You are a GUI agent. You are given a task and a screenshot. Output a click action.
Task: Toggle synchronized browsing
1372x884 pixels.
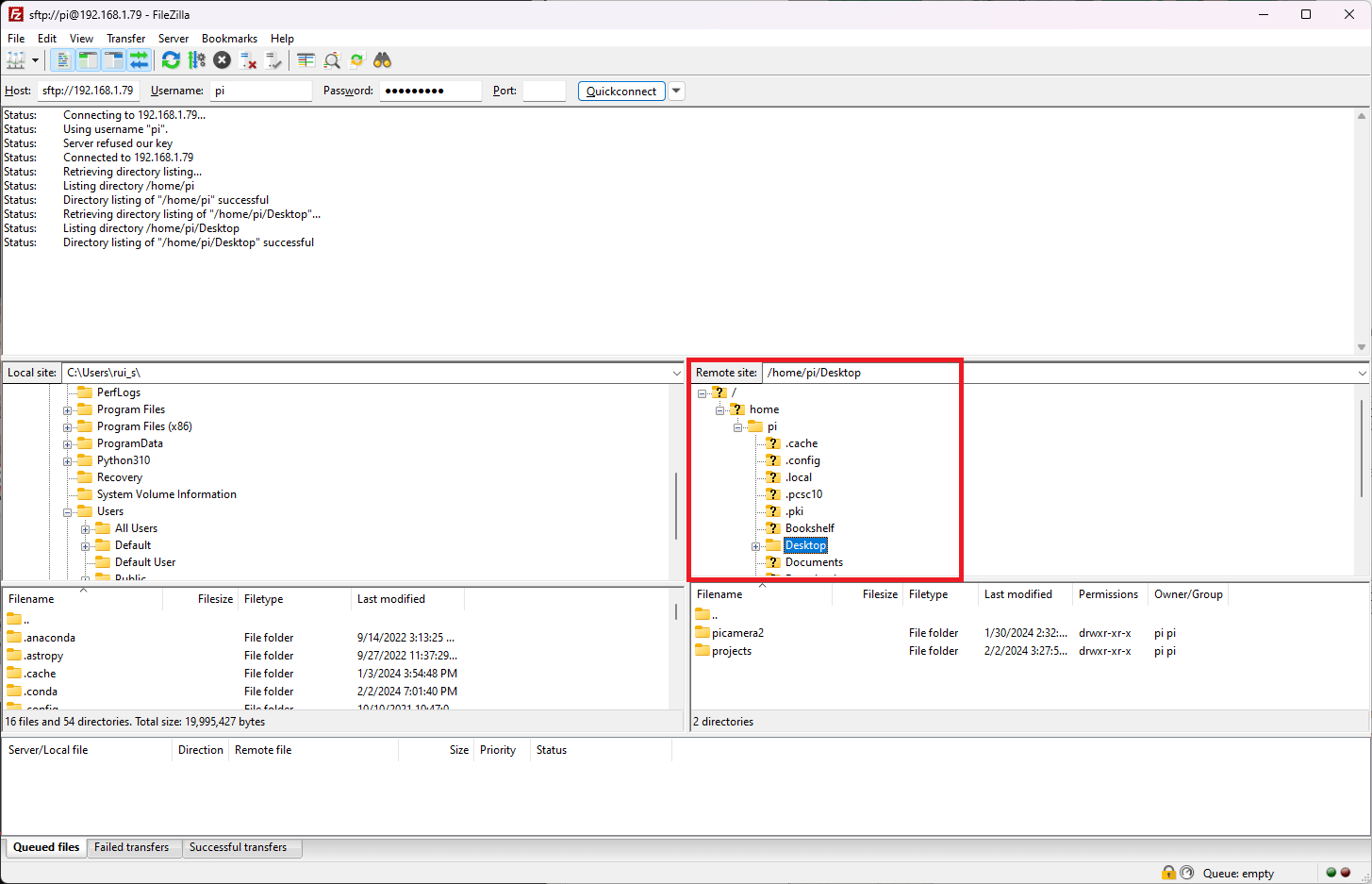pos(356,59)
